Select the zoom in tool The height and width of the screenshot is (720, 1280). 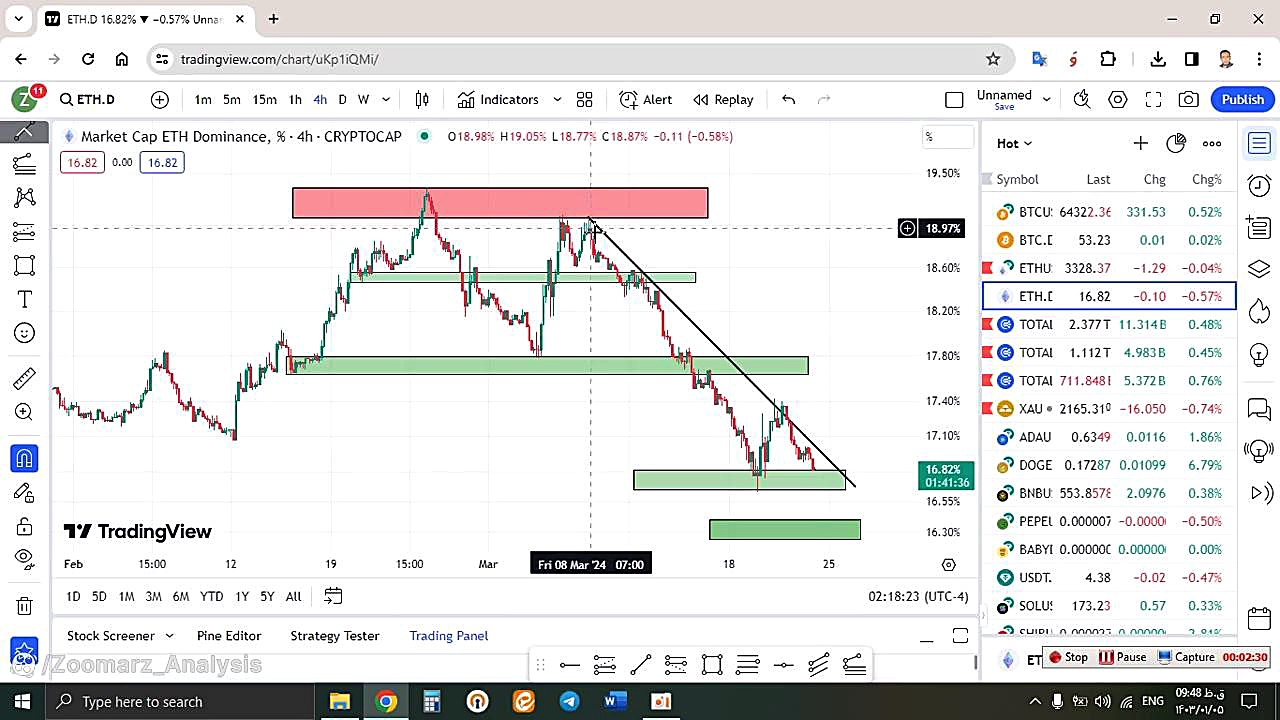tap(25, 412)
